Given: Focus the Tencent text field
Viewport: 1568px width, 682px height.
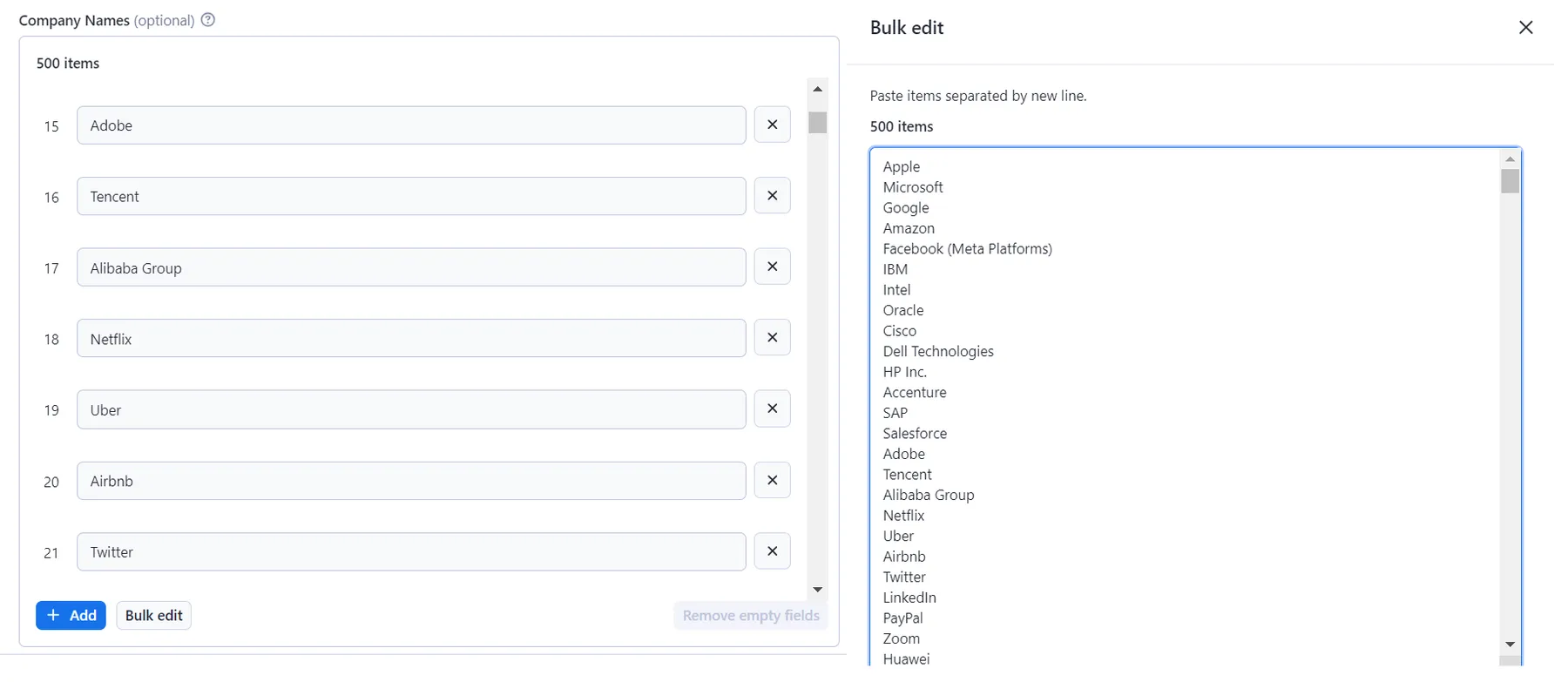Looking at the screenshot, I should pyautogui.click(x=411, y=196).
